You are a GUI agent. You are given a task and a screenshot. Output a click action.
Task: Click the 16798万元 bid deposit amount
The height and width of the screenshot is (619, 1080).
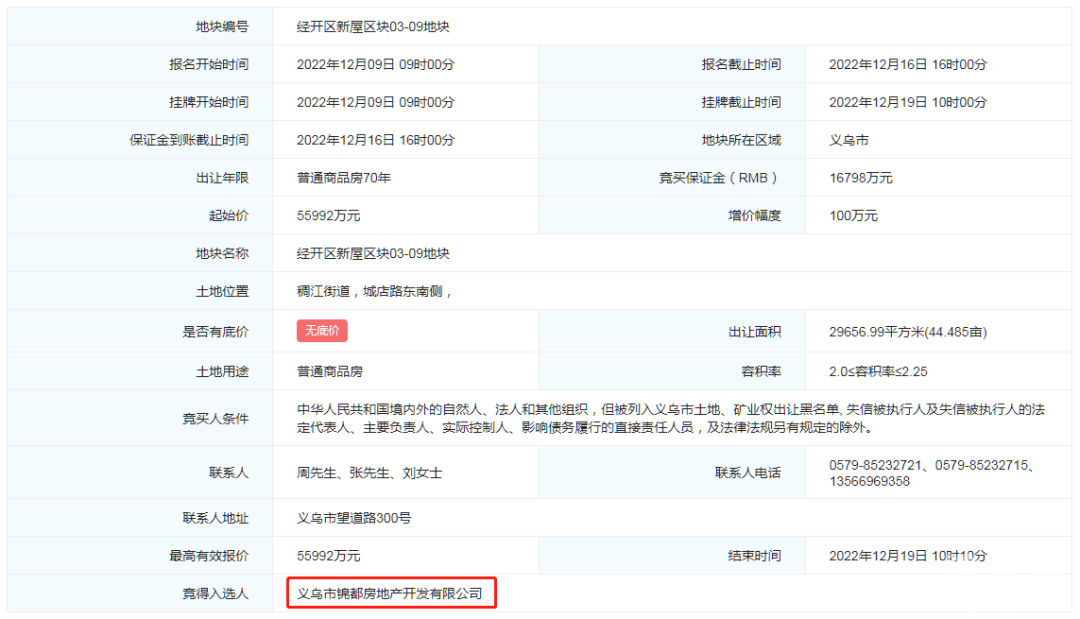click(860, 178)
